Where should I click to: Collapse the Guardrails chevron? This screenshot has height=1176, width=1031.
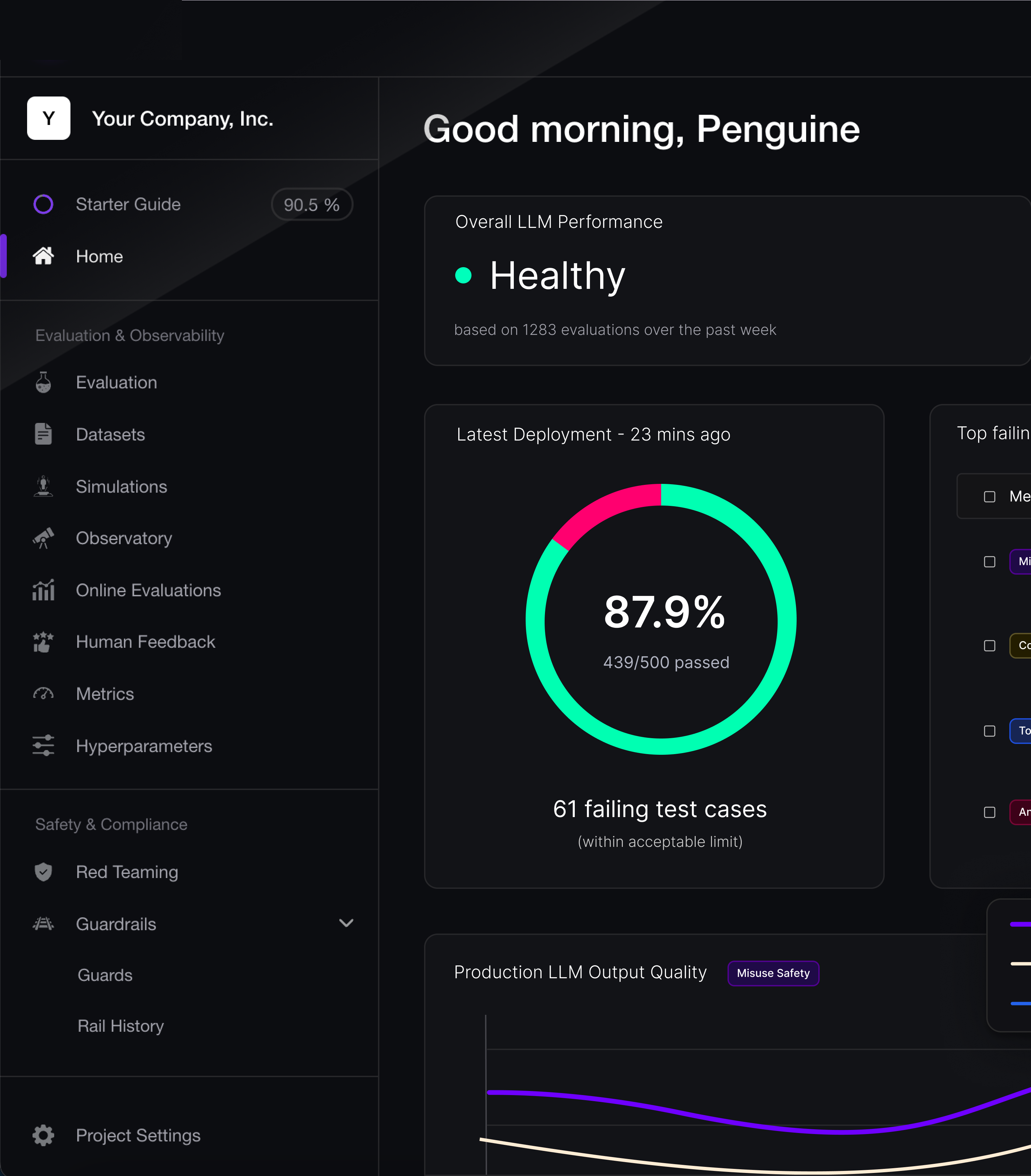point(346,923)
